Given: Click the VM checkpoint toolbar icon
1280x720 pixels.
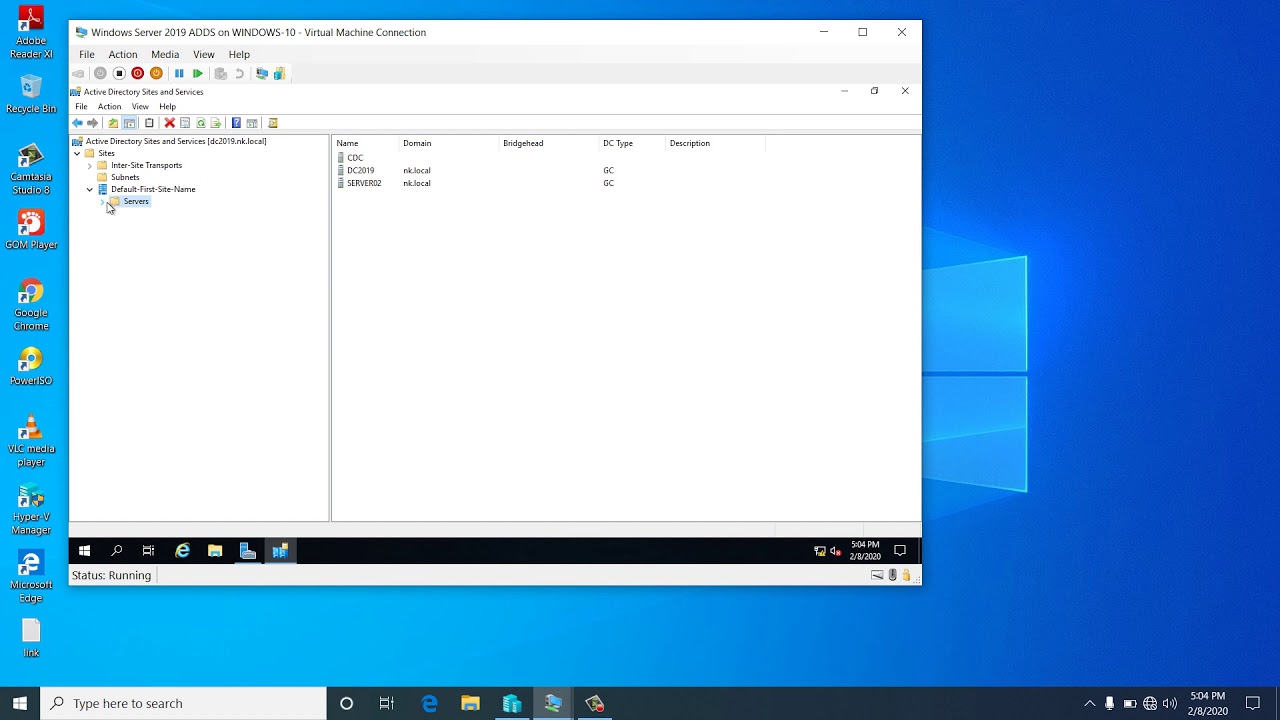Looking at the screenshot, I should 221,73.
